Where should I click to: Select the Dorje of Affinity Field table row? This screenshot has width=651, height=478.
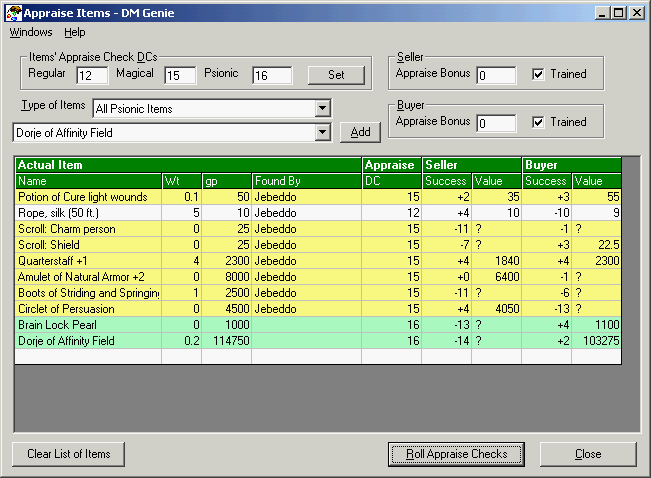coord(318,341)
